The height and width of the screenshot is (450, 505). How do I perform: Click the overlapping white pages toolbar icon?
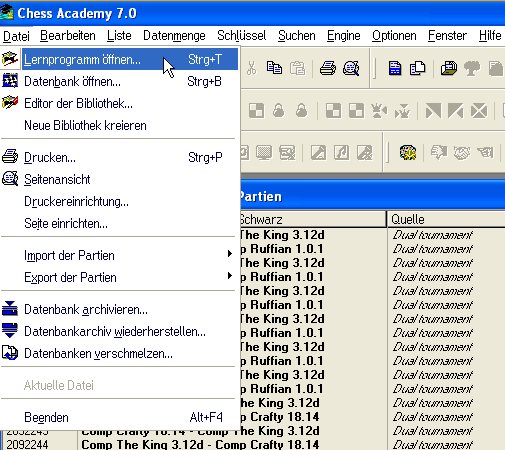pyautogui.click(x=418, y=68)
